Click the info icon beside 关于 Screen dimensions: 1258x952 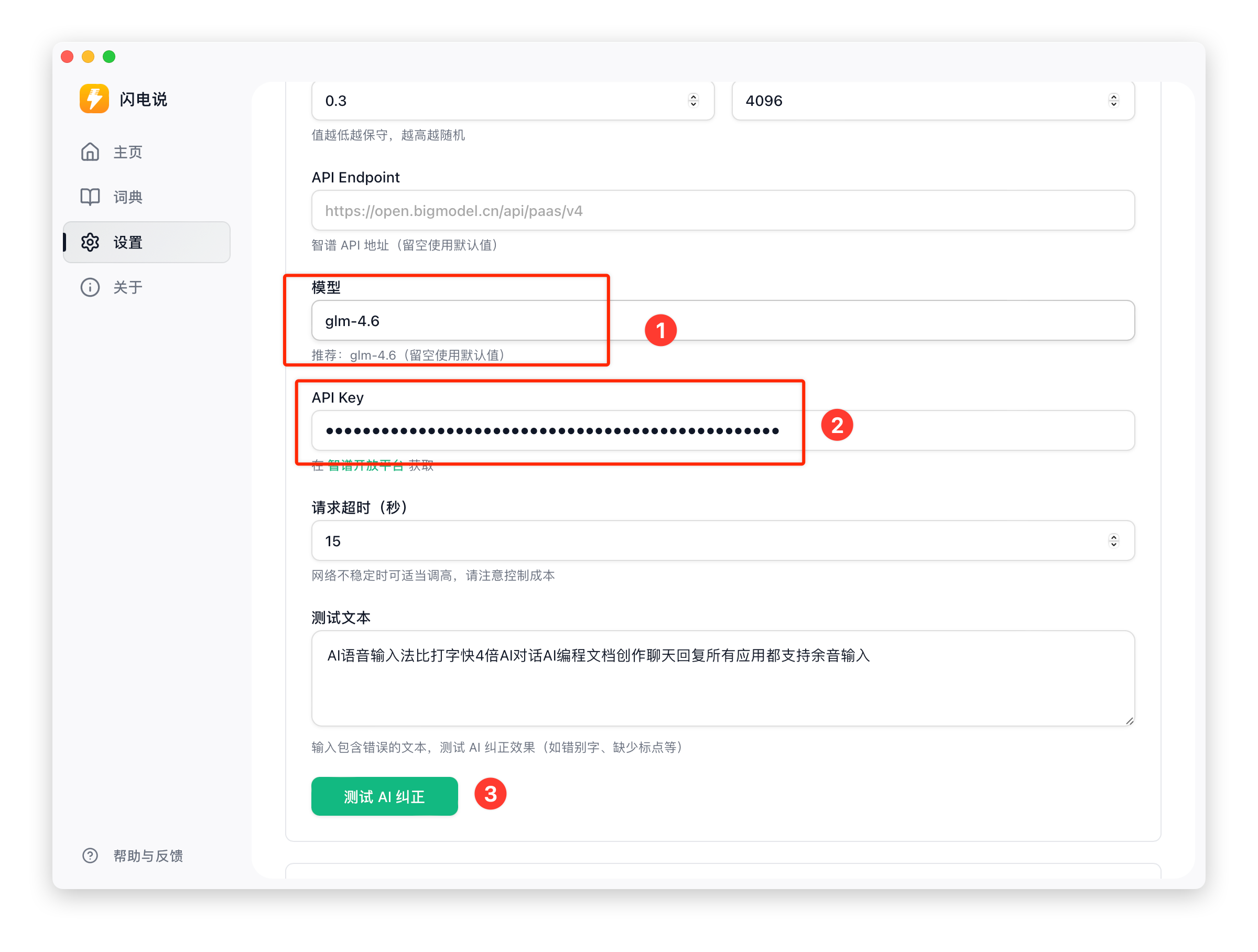click(x=90, y=287)
